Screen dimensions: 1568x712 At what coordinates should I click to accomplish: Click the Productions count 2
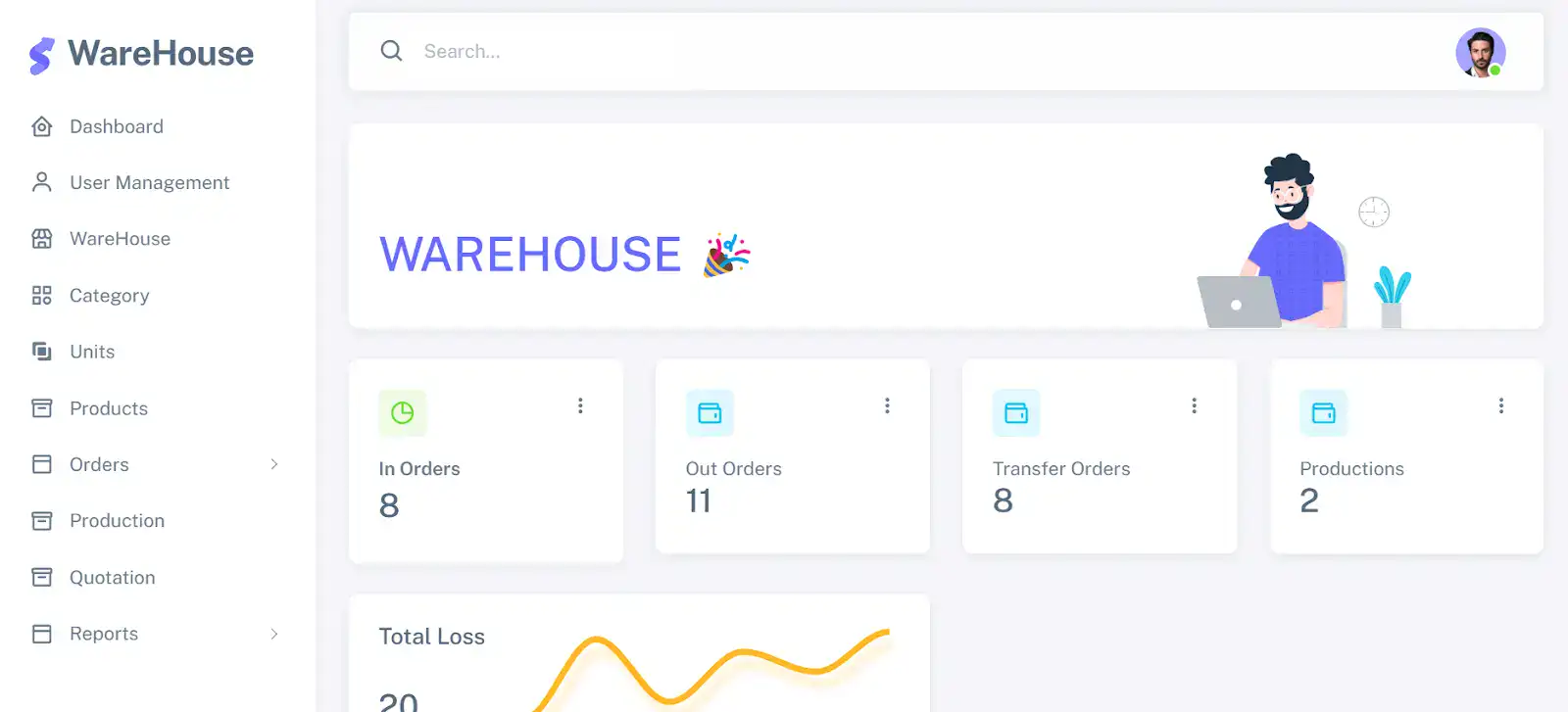(x=1309, y=500)
